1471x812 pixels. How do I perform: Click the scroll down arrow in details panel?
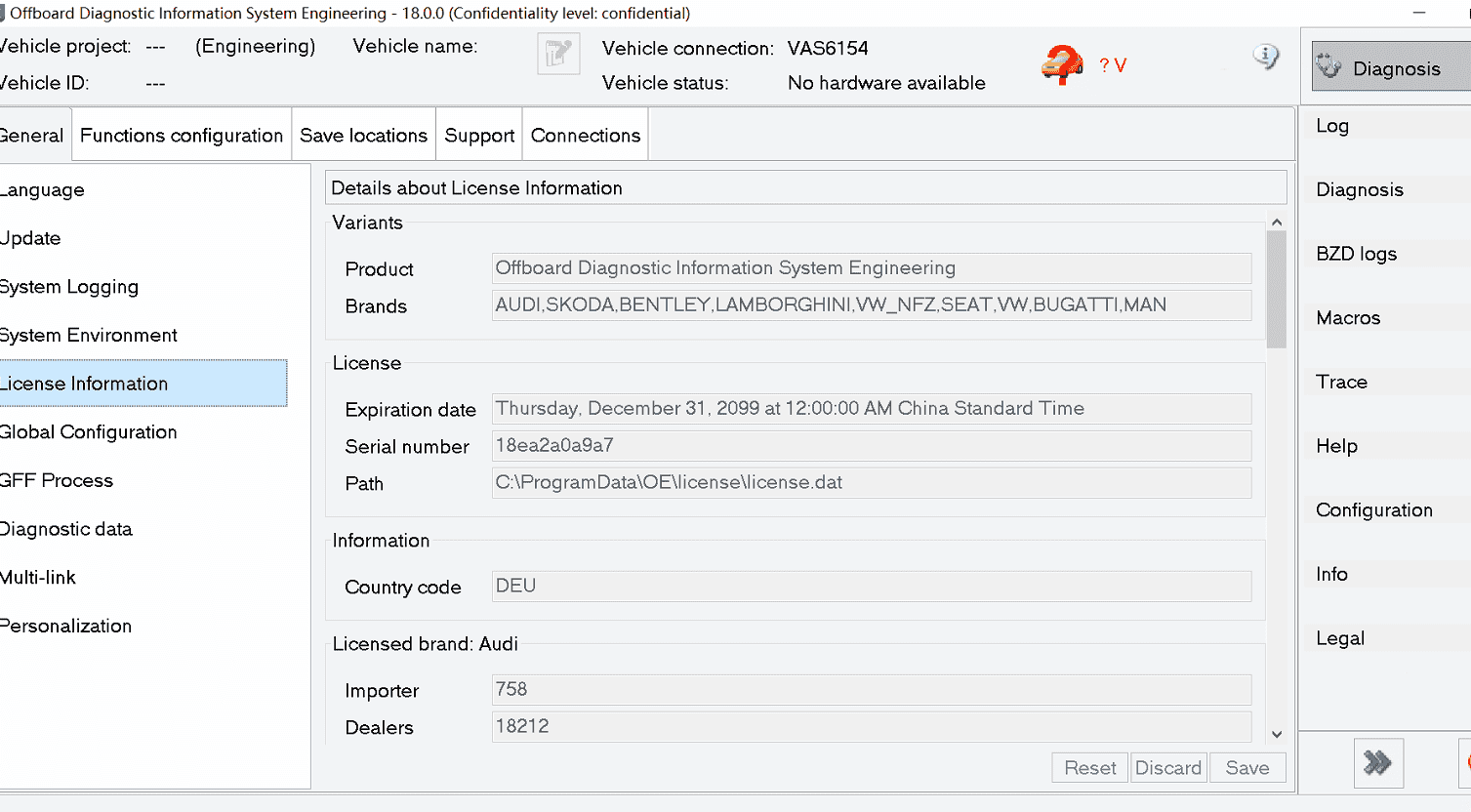(x=1277, y=735)
